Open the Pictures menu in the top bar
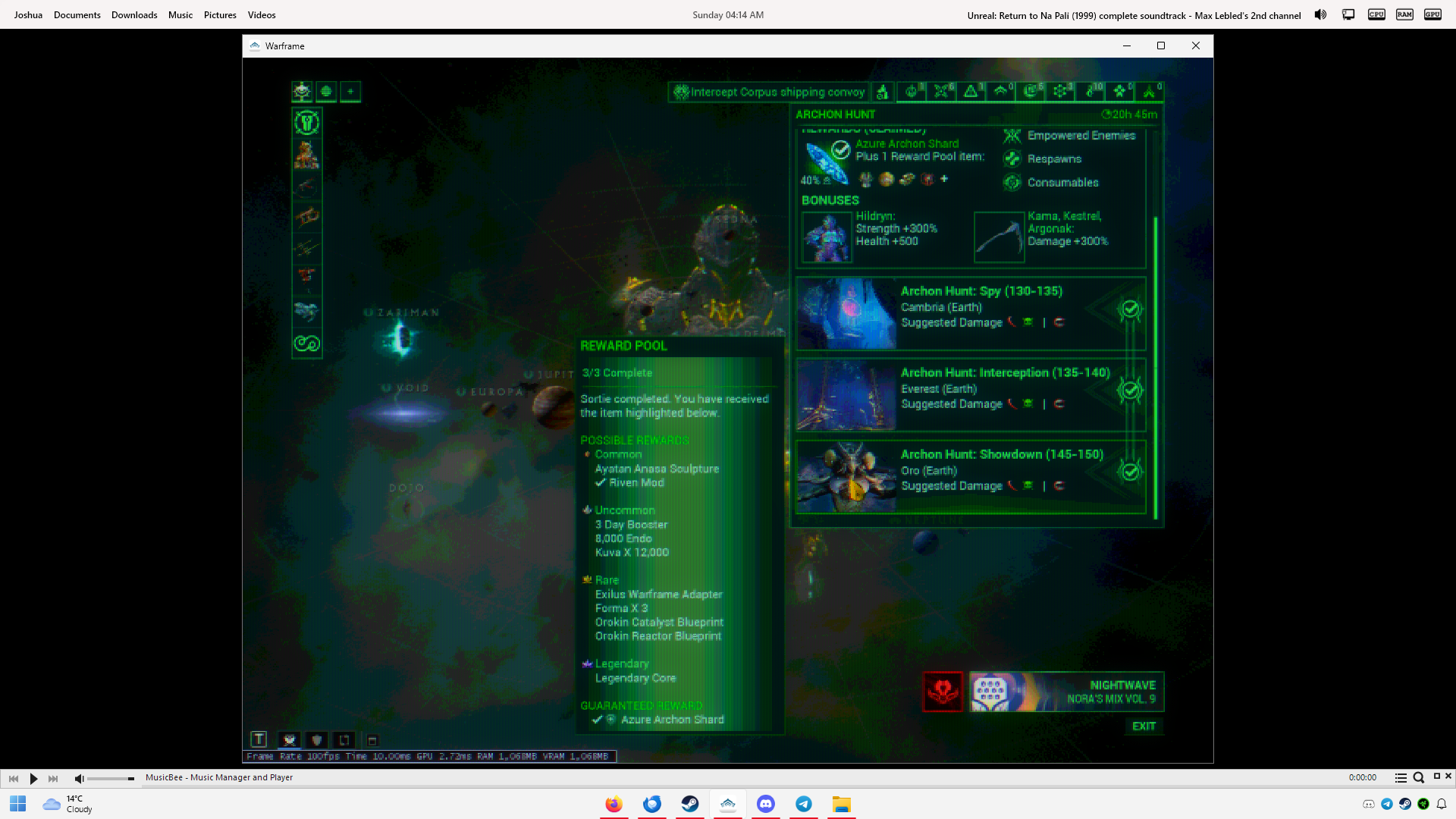This screenshot has width=1456, height=819. (220, 15)
